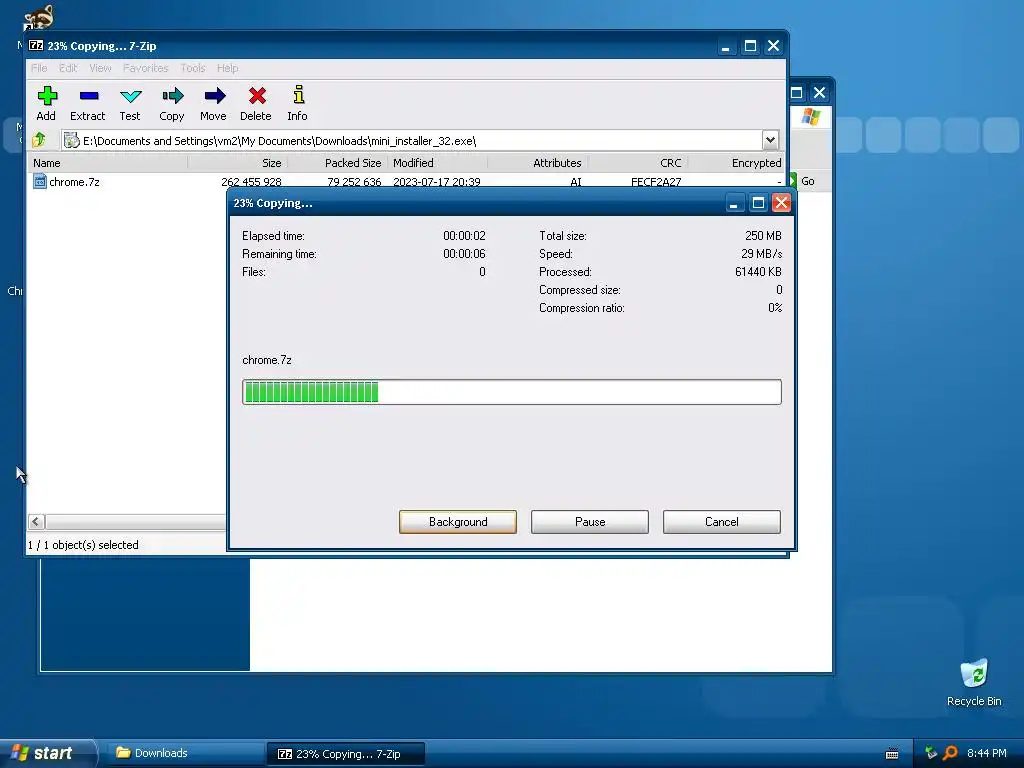Open the View menu
The image size is (1024, 768).
coord(100,68)
